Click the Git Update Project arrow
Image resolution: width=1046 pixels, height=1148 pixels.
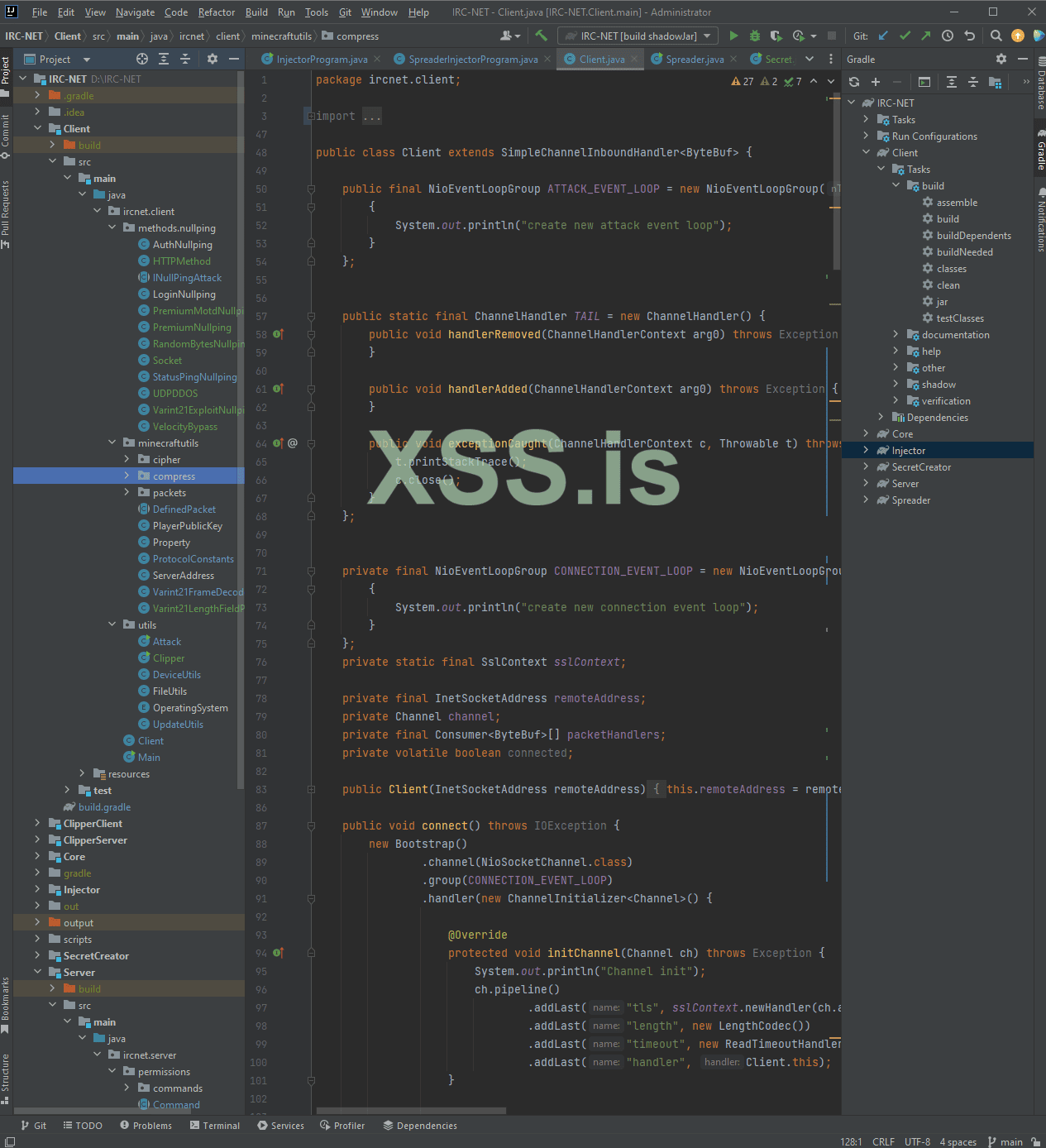coord(883,36)
